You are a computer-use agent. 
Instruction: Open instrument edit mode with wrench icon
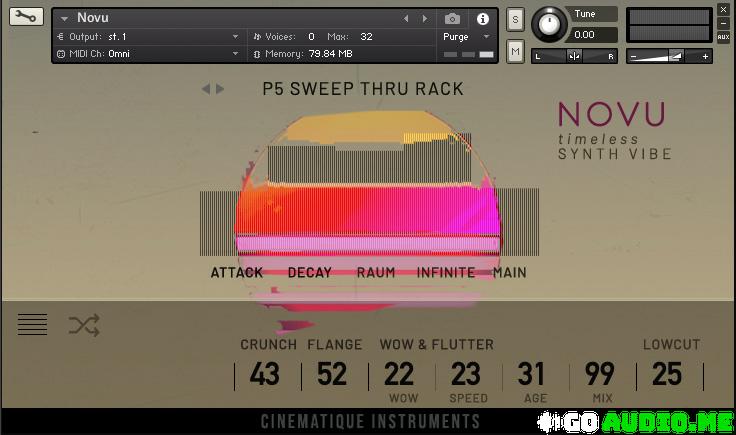[x=26, y=17]
